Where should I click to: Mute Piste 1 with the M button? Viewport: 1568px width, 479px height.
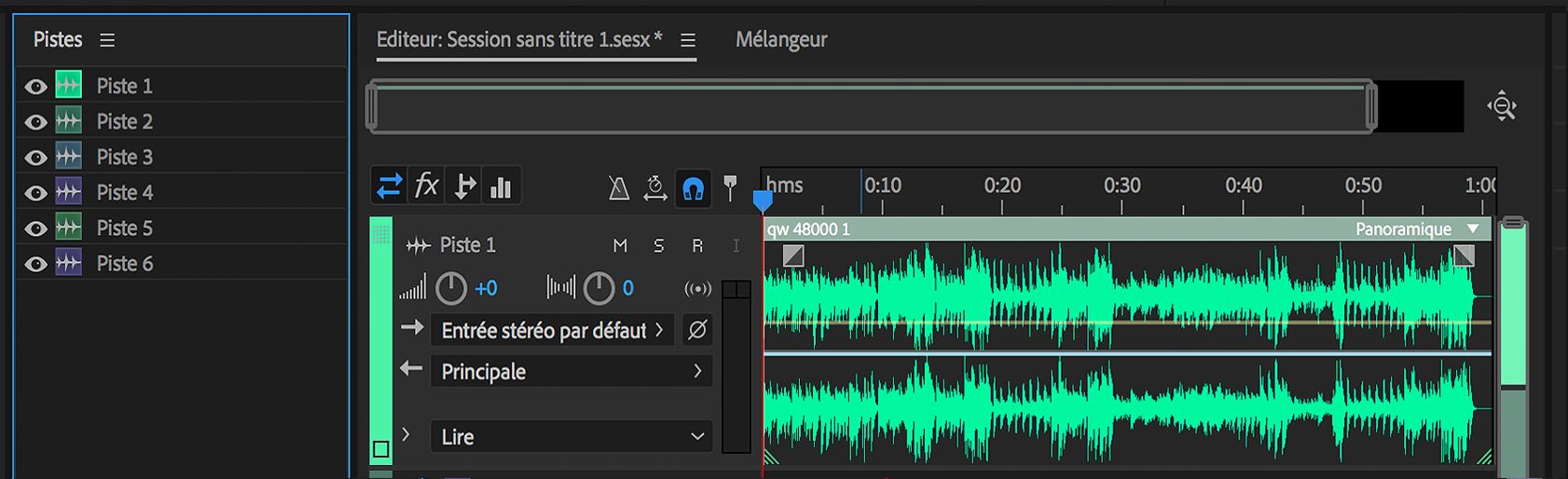pyautogui.click(x=620, y=245)
